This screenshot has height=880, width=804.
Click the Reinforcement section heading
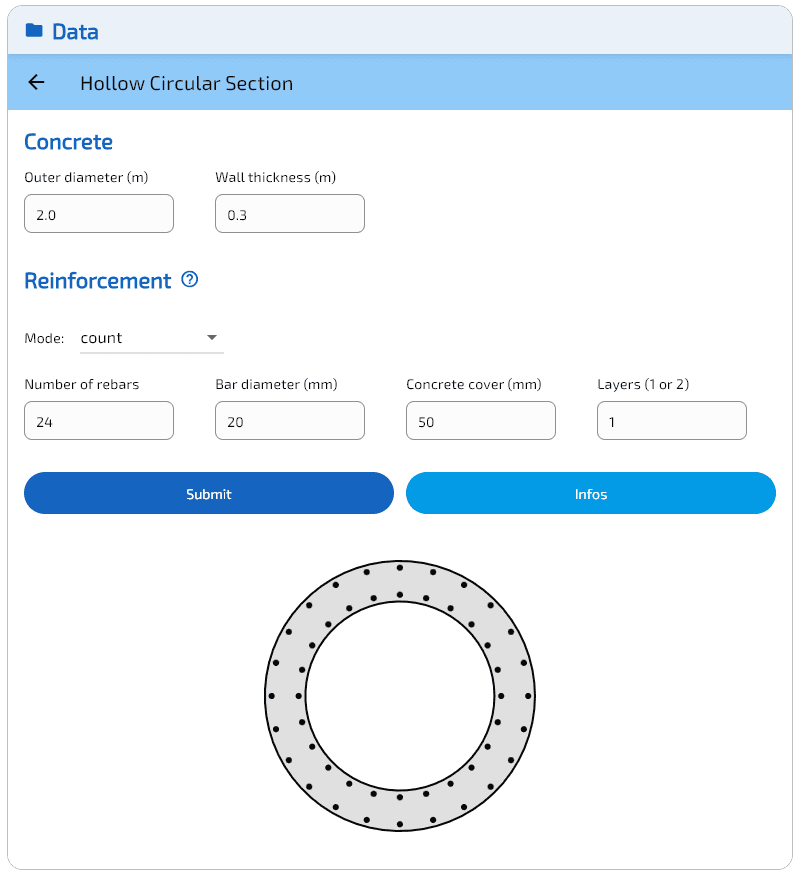pyautogui.click(x=98, y=280)
